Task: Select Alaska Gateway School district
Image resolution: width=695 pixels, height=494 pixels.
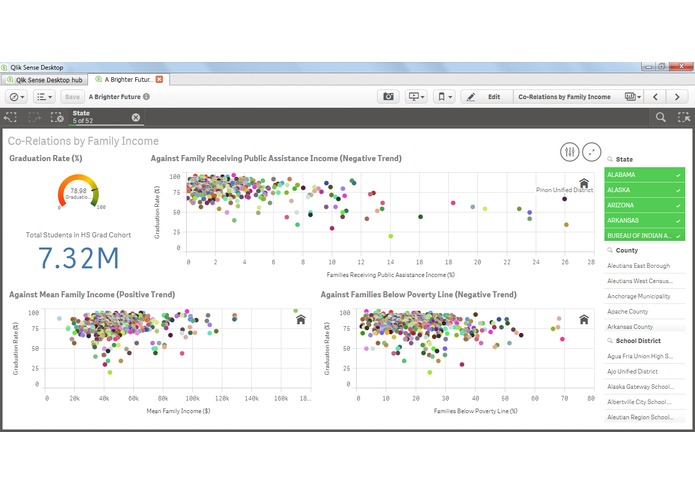Action: pyautogui.click(x=644, y=387)
